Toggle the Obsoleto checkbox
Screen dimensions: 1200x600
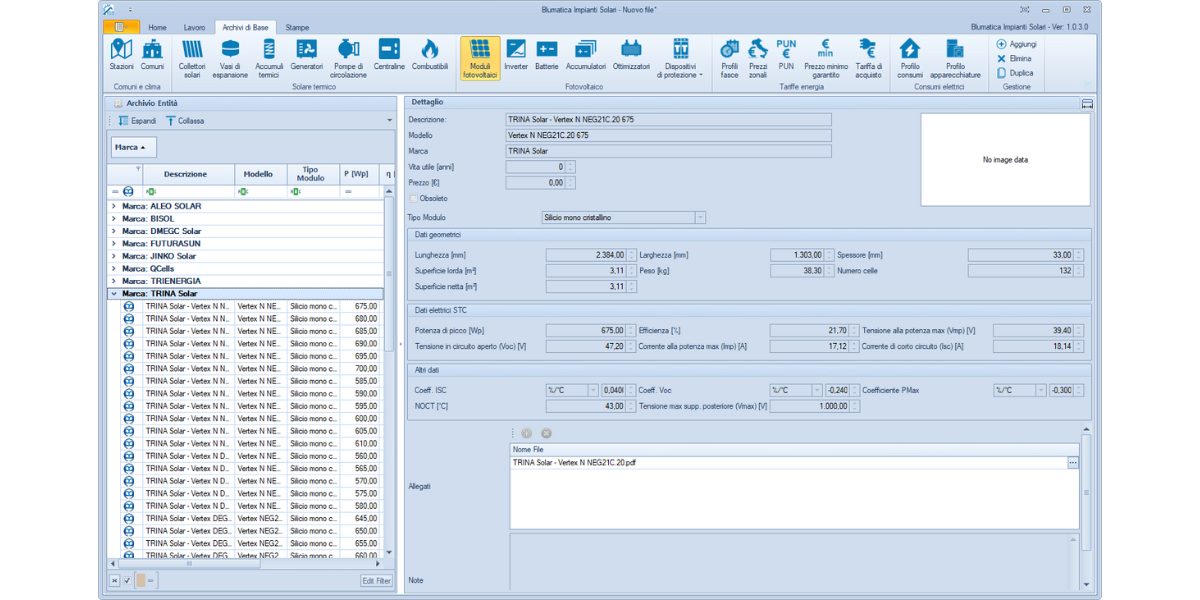(414, 198)
